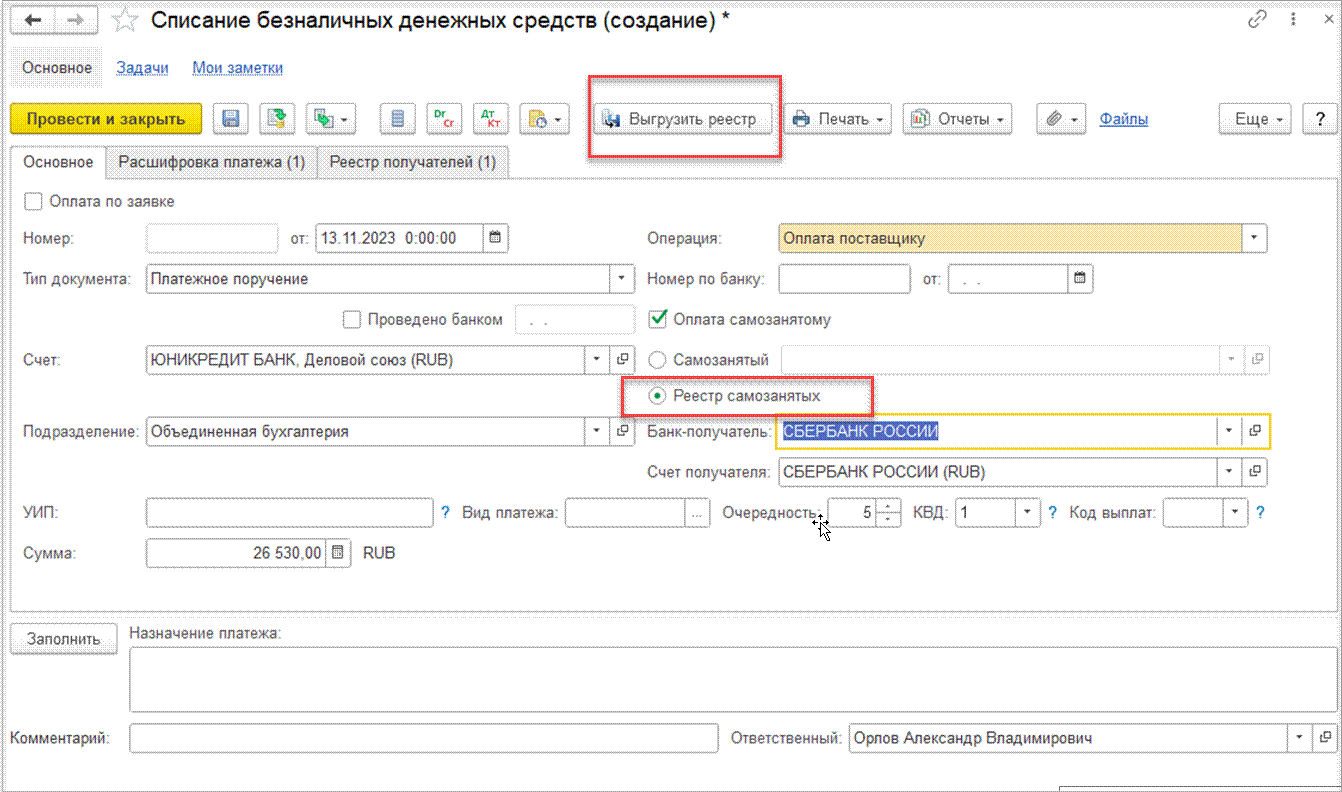Uncheck the Оплата самозанятому checkbox
Viewport: 1342px width, 792px height.
[x=657, y=319]
